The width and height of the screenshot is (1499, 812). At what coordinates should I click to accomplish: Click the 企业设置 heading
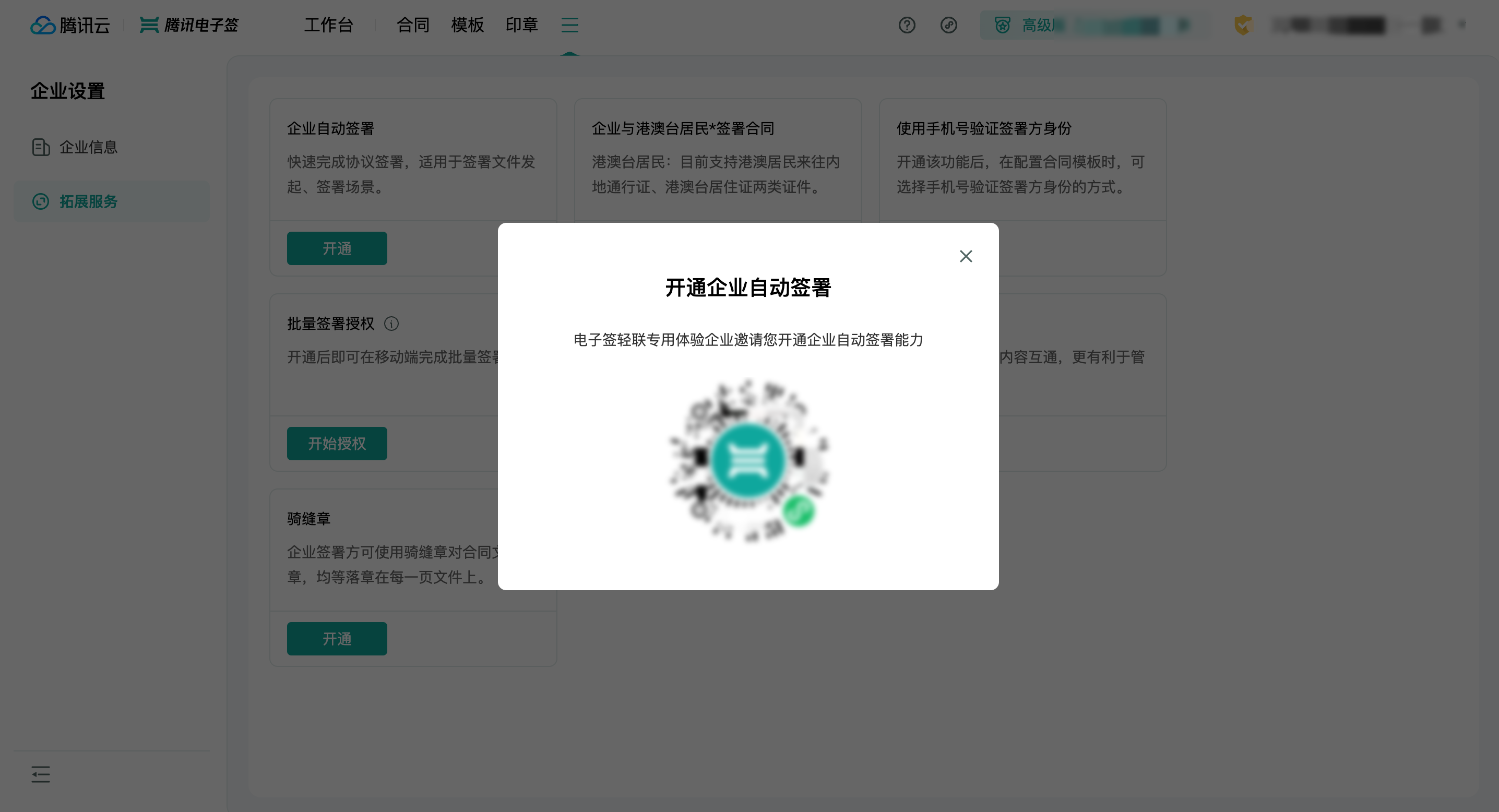pos(67,91)
